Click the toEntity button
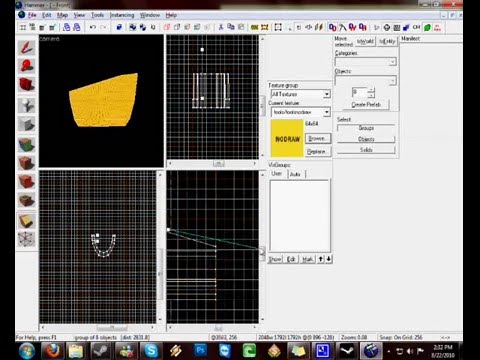 click(x=387, y=41)
